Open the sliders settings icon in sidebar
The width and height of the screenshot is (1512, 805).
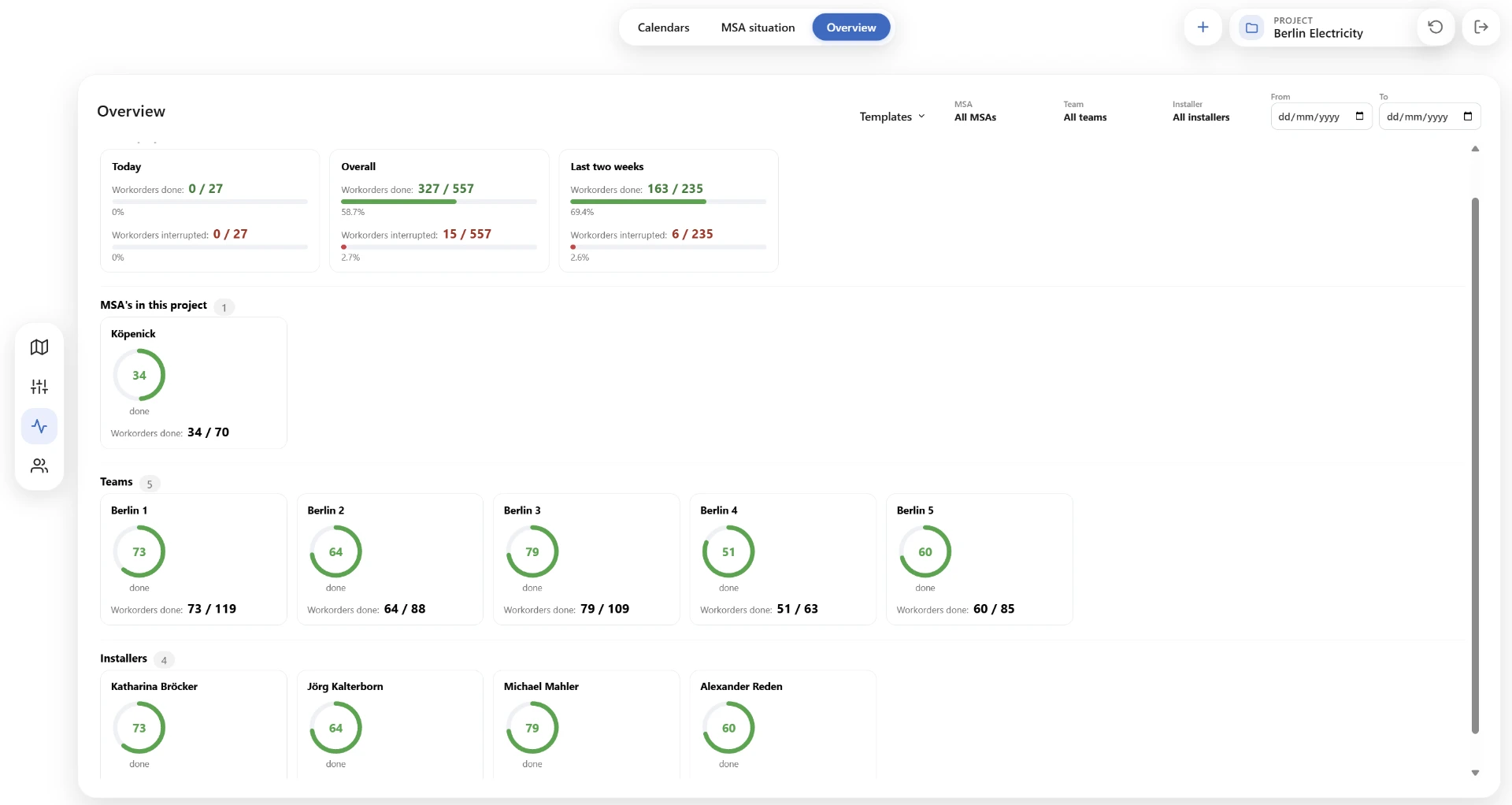pos(39,387)
